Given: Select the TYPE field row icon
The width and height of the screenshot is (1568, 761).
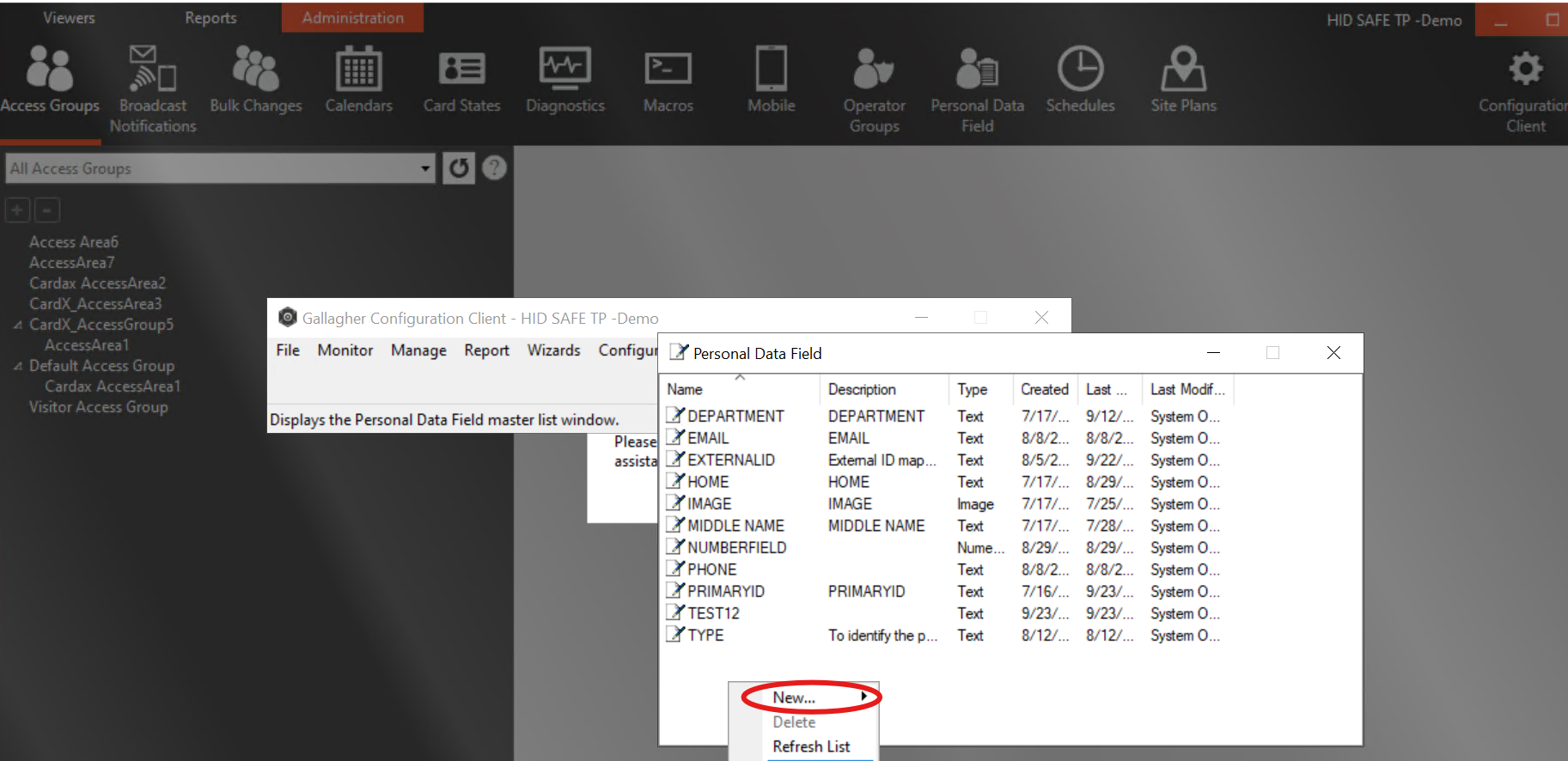Looking at the screenshot, I should pos(676,635).
